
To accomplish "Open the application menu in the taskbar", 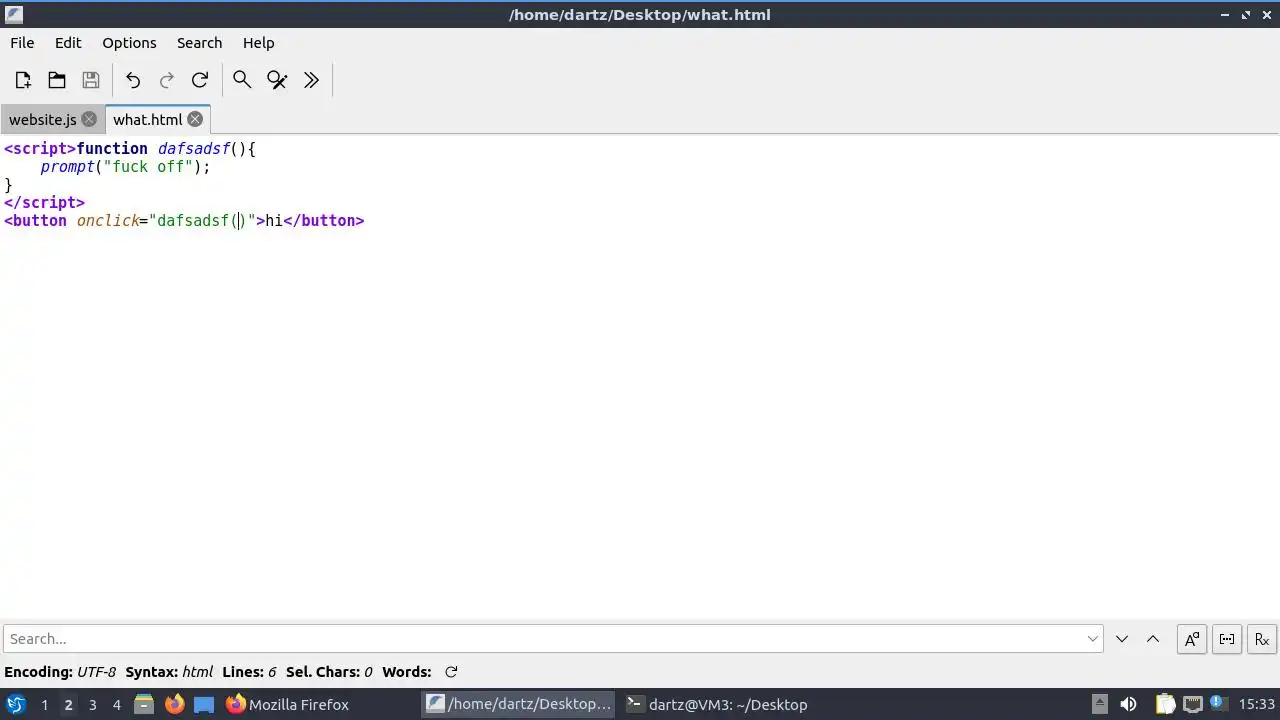I will pyautogui.click(x=16, y=705).
